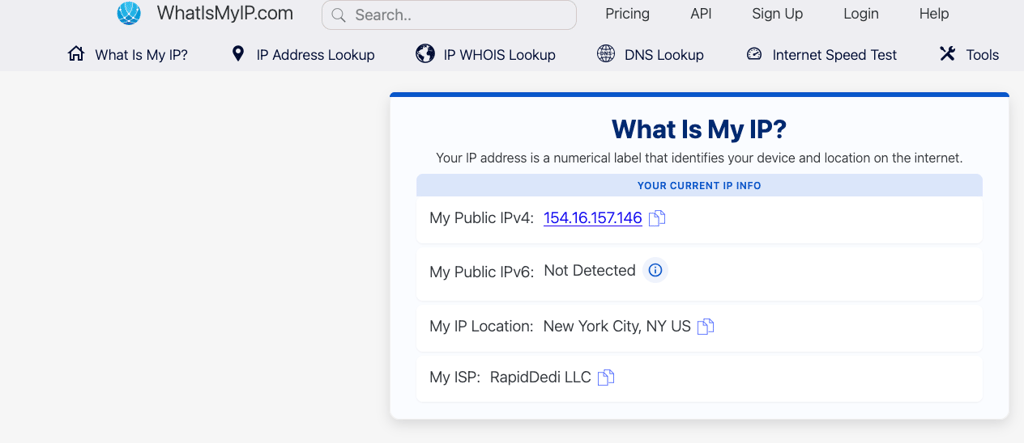This screenshot has width=1024, height=443.
Task: Click the globe icon for IP WHOIS Lookup
Action: (425, 54)
